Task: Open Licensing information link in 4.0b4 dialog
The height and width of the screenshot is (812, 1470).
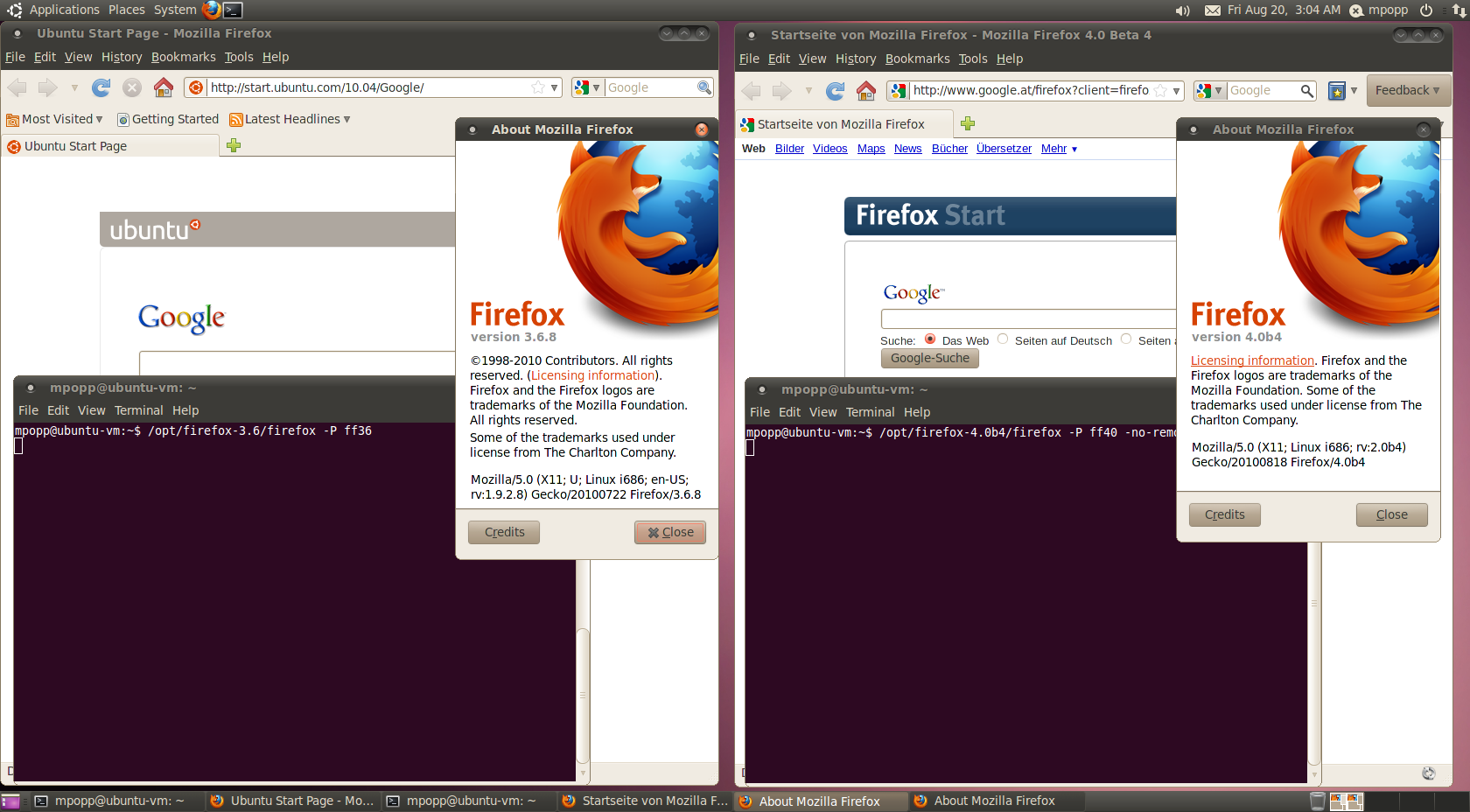Action: [x=1252, y=360]
